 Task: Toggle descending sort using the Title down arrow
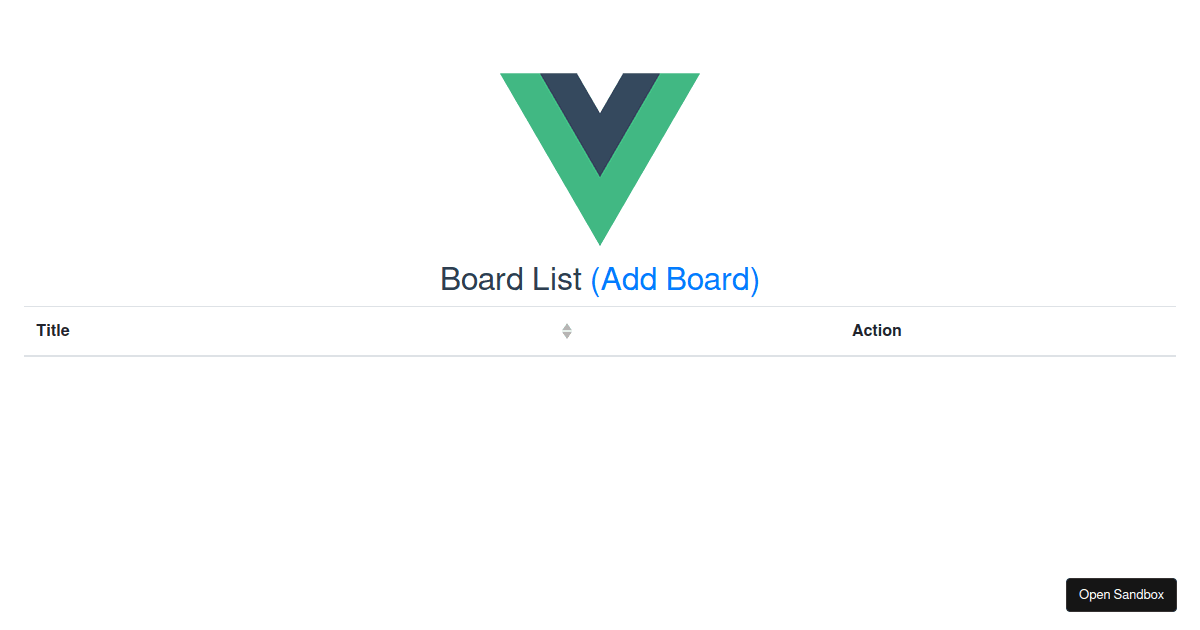[x=567, y=336]
